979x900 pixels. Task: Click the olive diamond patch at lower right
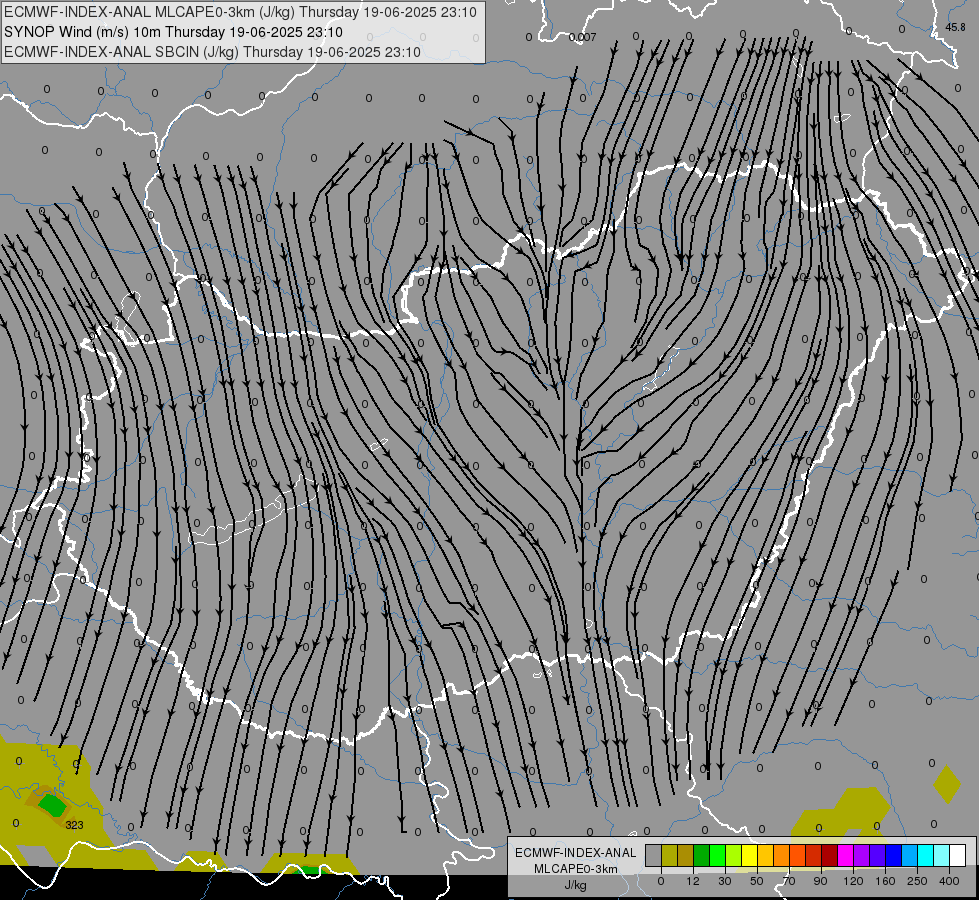click(x=947, y=784)
